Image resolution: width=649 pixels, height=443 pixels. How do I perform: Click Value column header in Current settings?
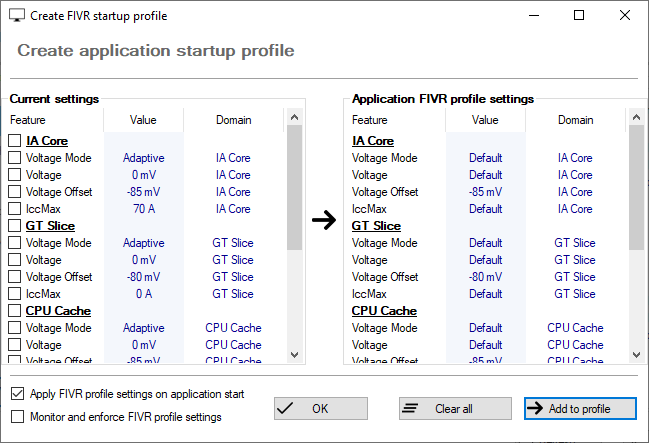tap(143, 120)
